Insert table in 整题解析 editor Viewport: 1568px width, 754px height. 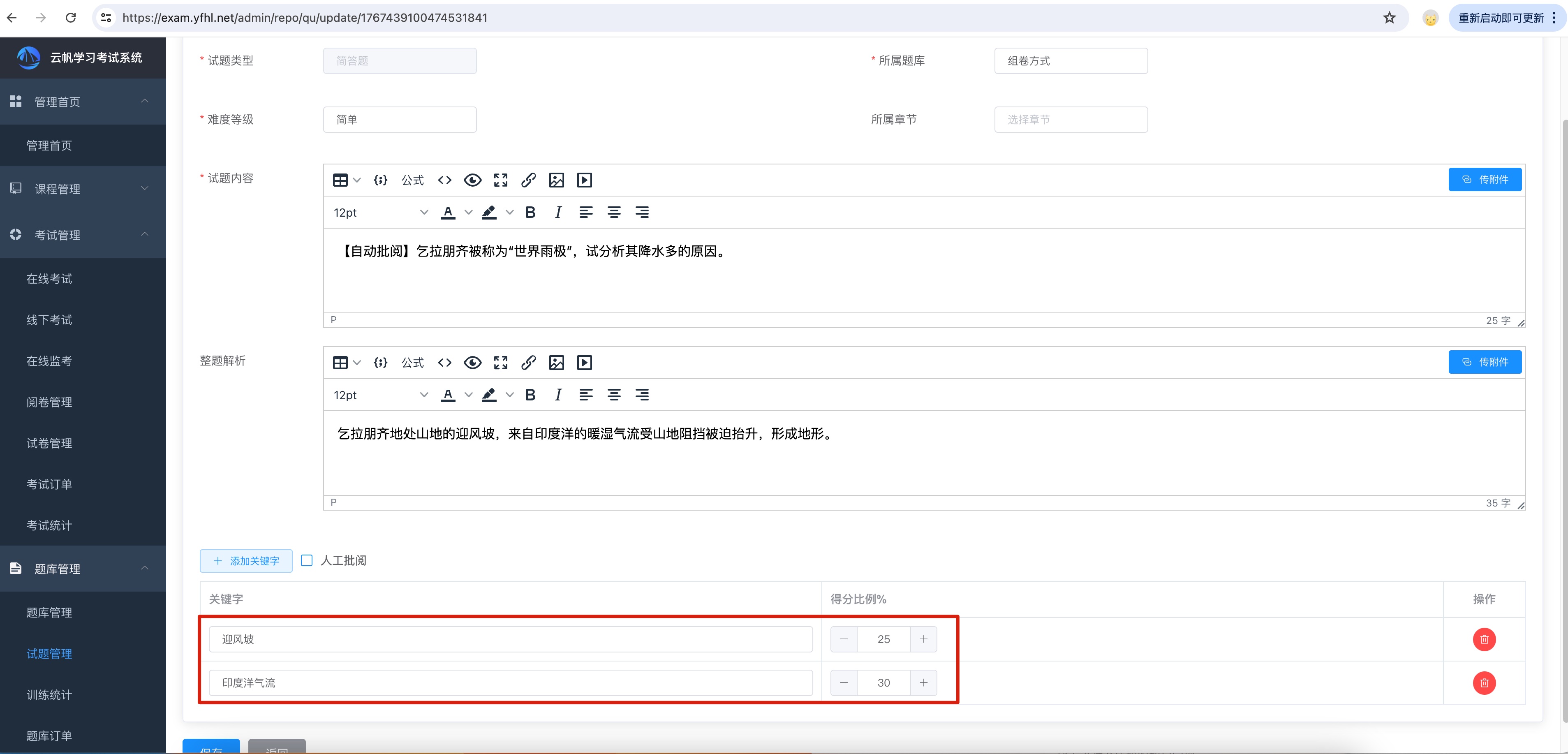340,363
